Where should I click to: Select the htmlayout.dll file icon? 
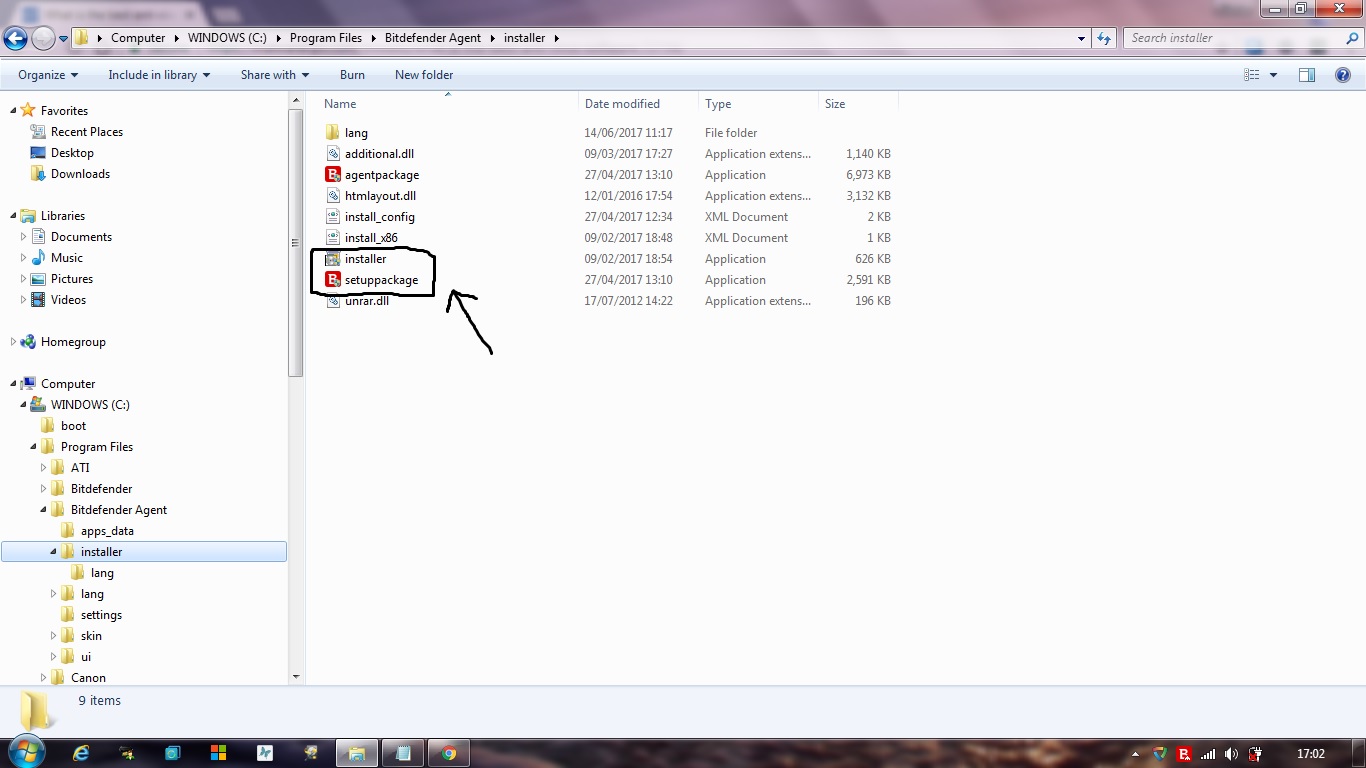click(333, 196)
